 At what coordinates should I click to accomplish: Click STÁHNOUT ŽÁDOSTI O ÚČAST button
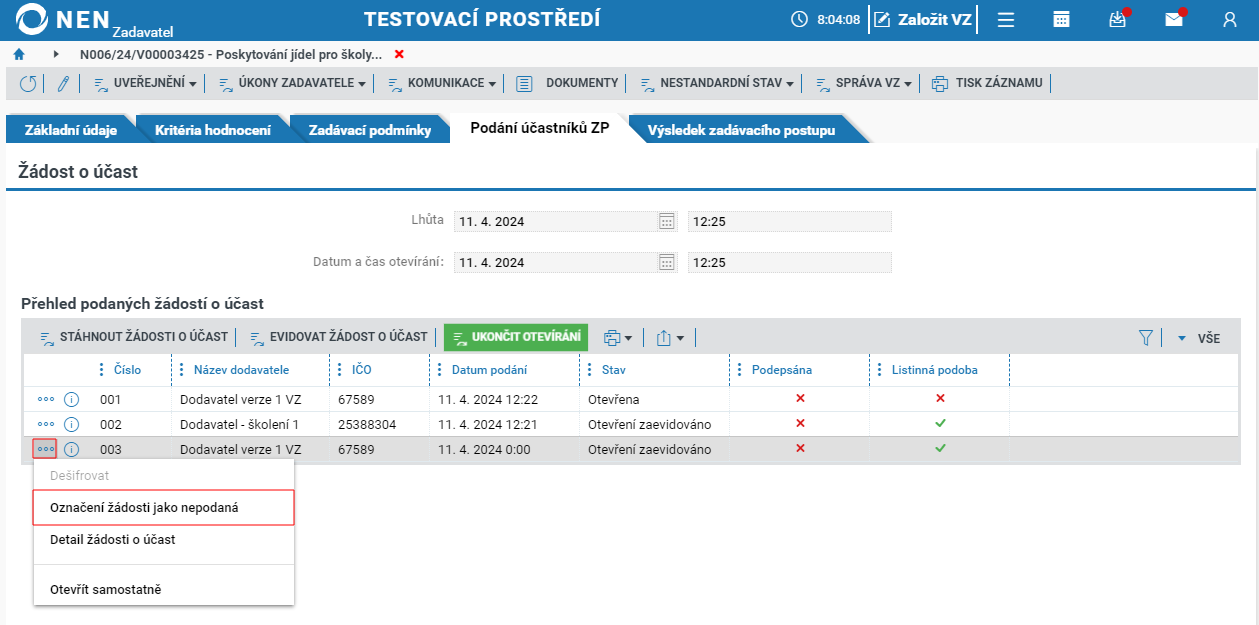(133, 338)
